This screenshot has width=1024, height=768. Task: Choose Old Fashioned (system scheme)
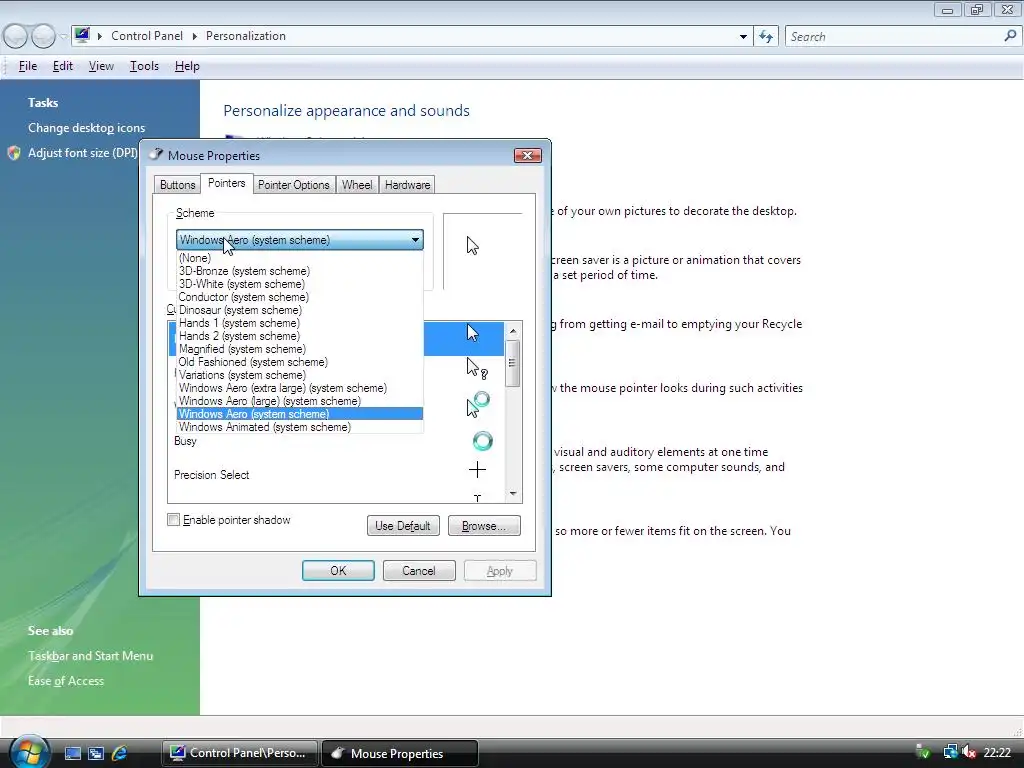pyautogui.click(x=300, y=362)
